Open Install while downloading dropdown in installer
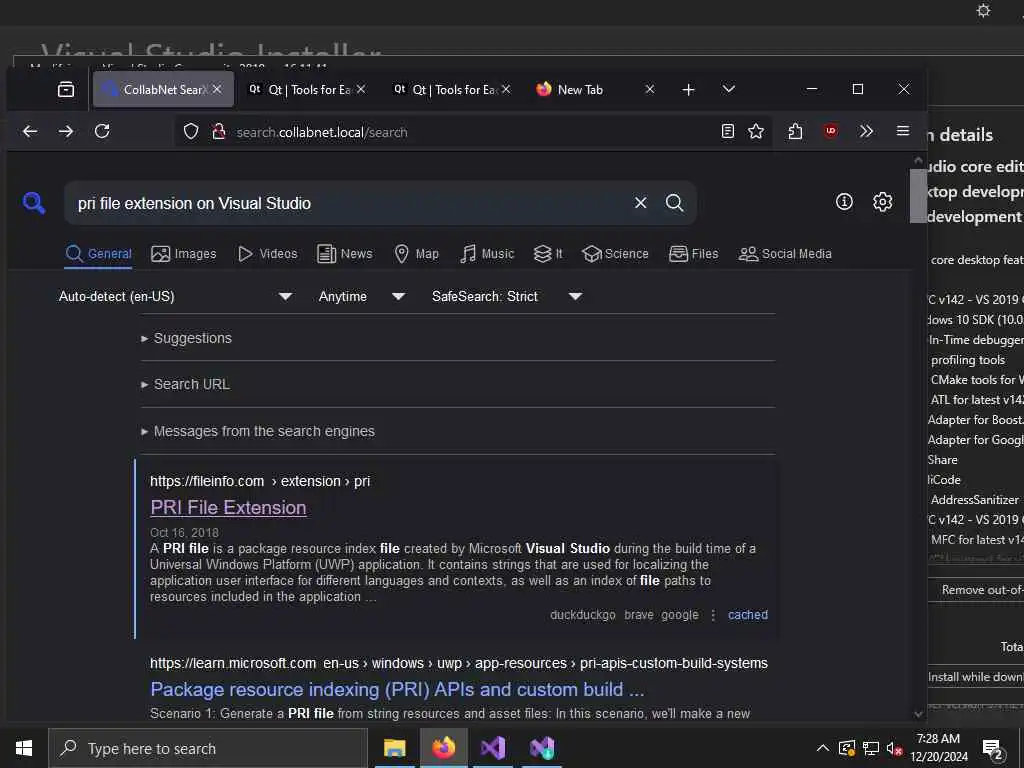 click(x=976, y=677)
